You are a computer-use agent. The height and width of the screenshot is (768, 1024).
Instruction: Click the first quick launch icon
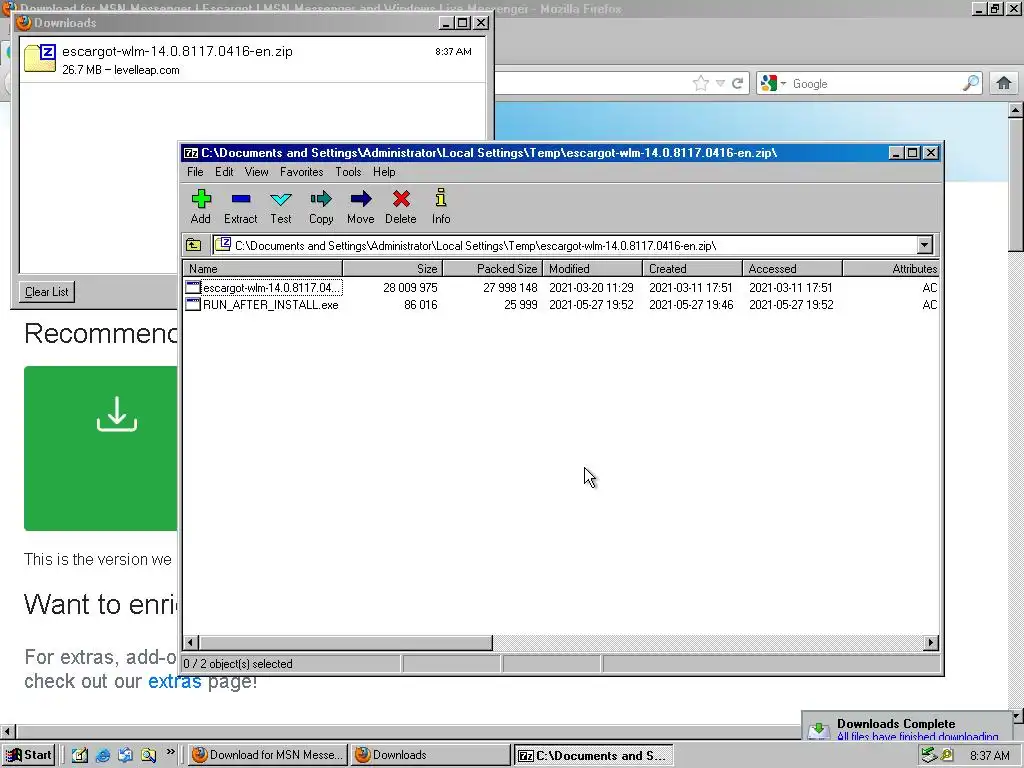point(80,755)
